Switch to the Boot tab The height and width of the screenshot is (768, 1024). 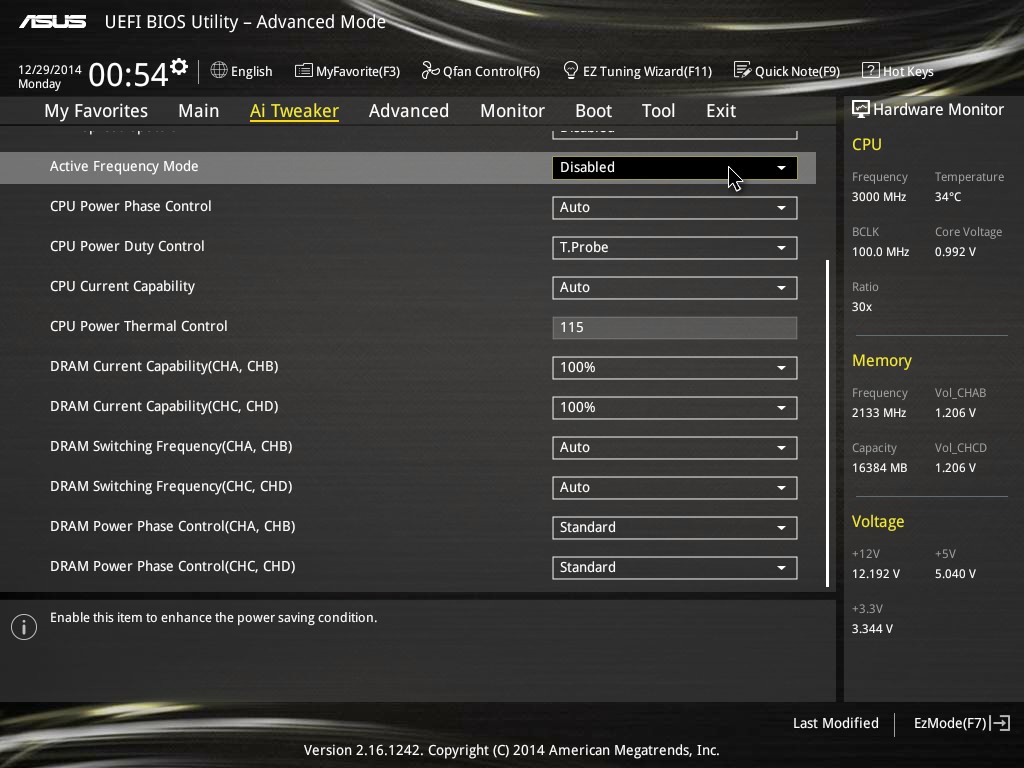point(593,111)
